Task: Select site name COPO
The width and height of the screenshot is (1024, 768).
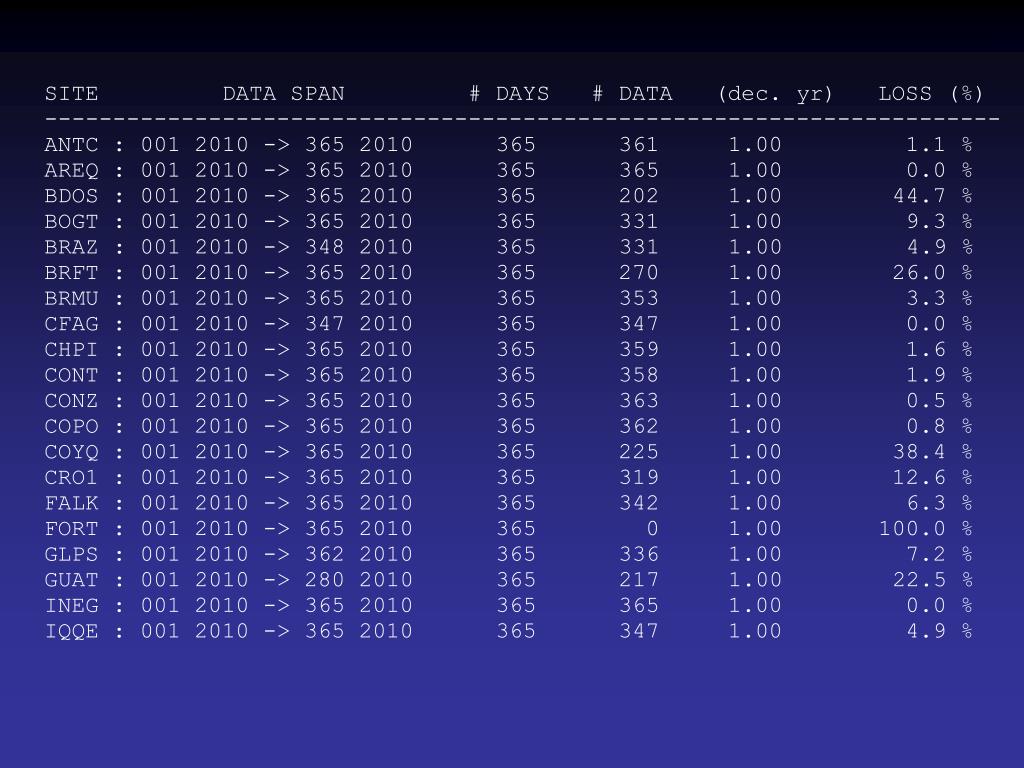Action: pyautogui.click(x=71, y=426)
